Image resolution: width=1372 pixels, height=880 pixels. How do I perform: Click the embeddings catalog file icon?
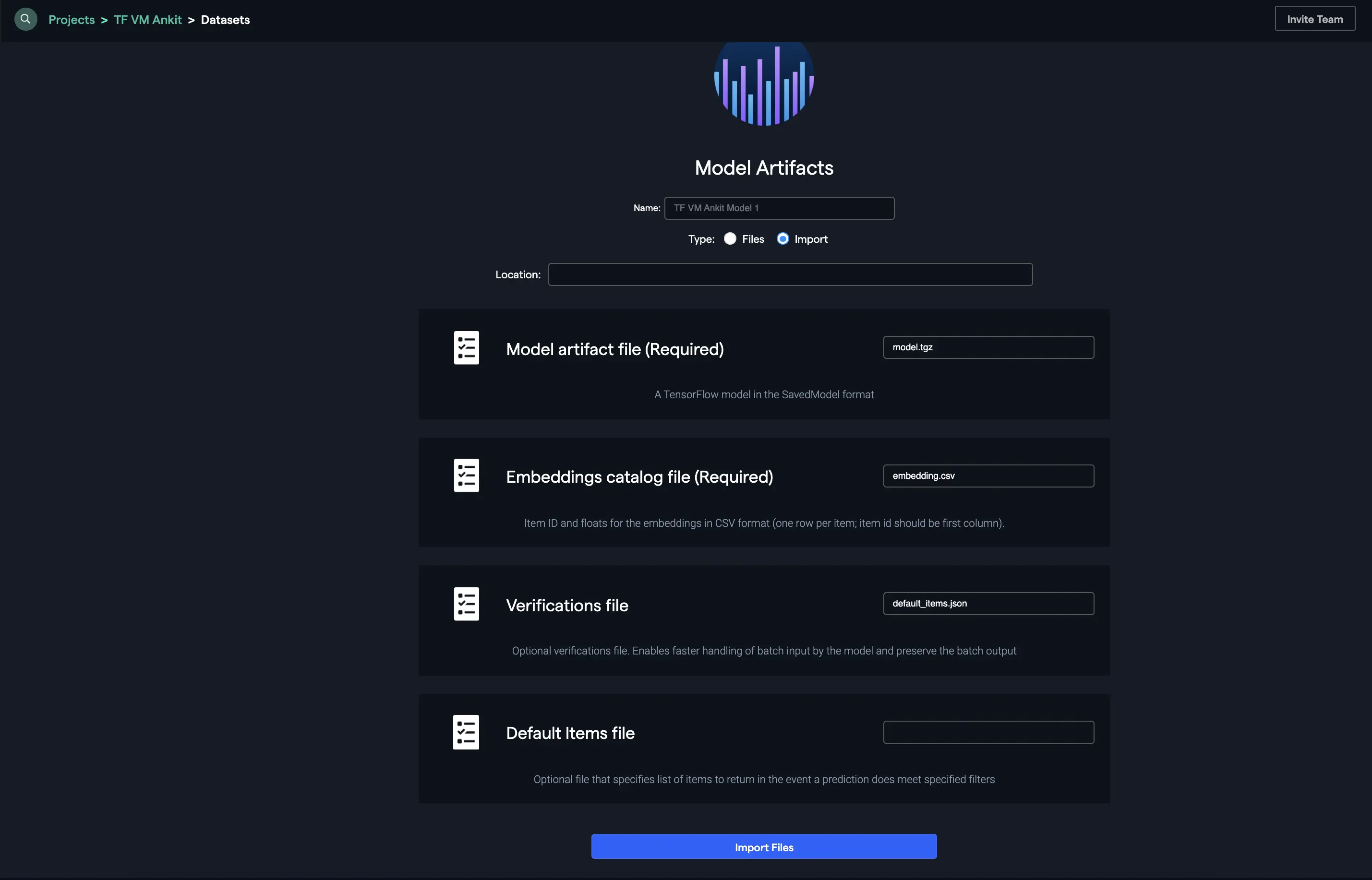point(464,475)
